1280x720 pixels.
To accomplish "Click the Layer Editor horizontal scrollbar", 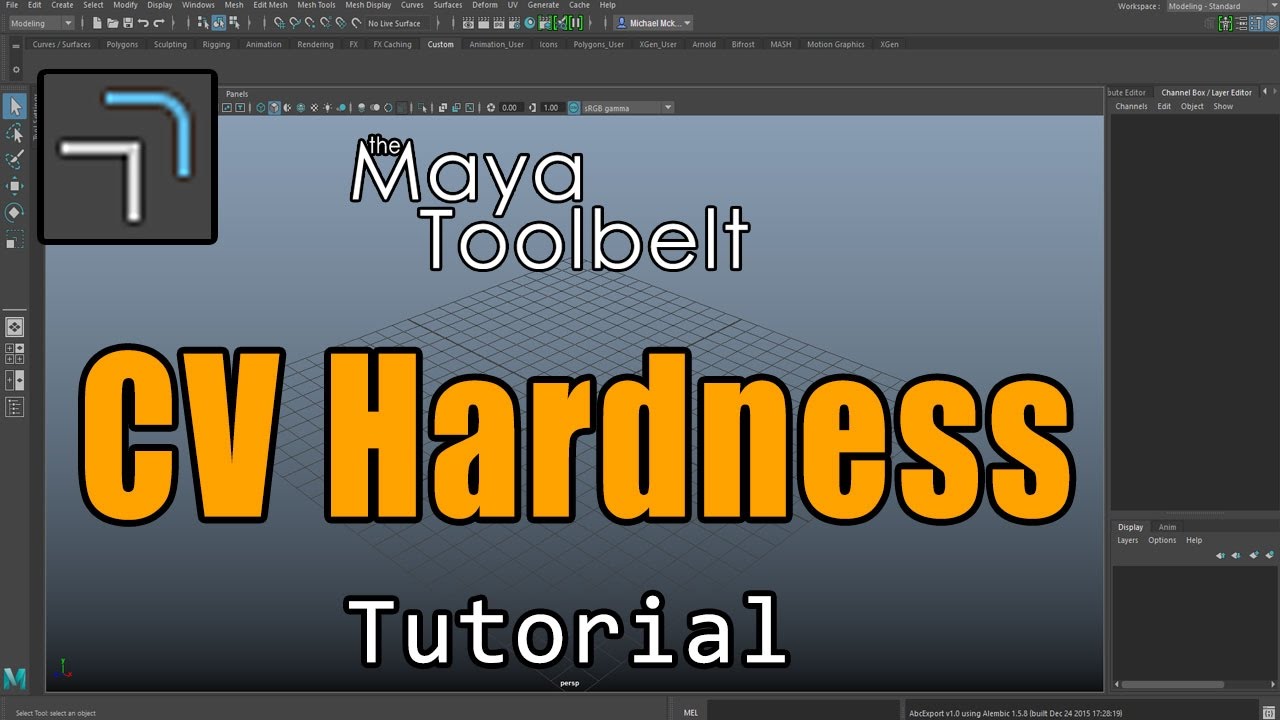I will (x=1172, y=685).
